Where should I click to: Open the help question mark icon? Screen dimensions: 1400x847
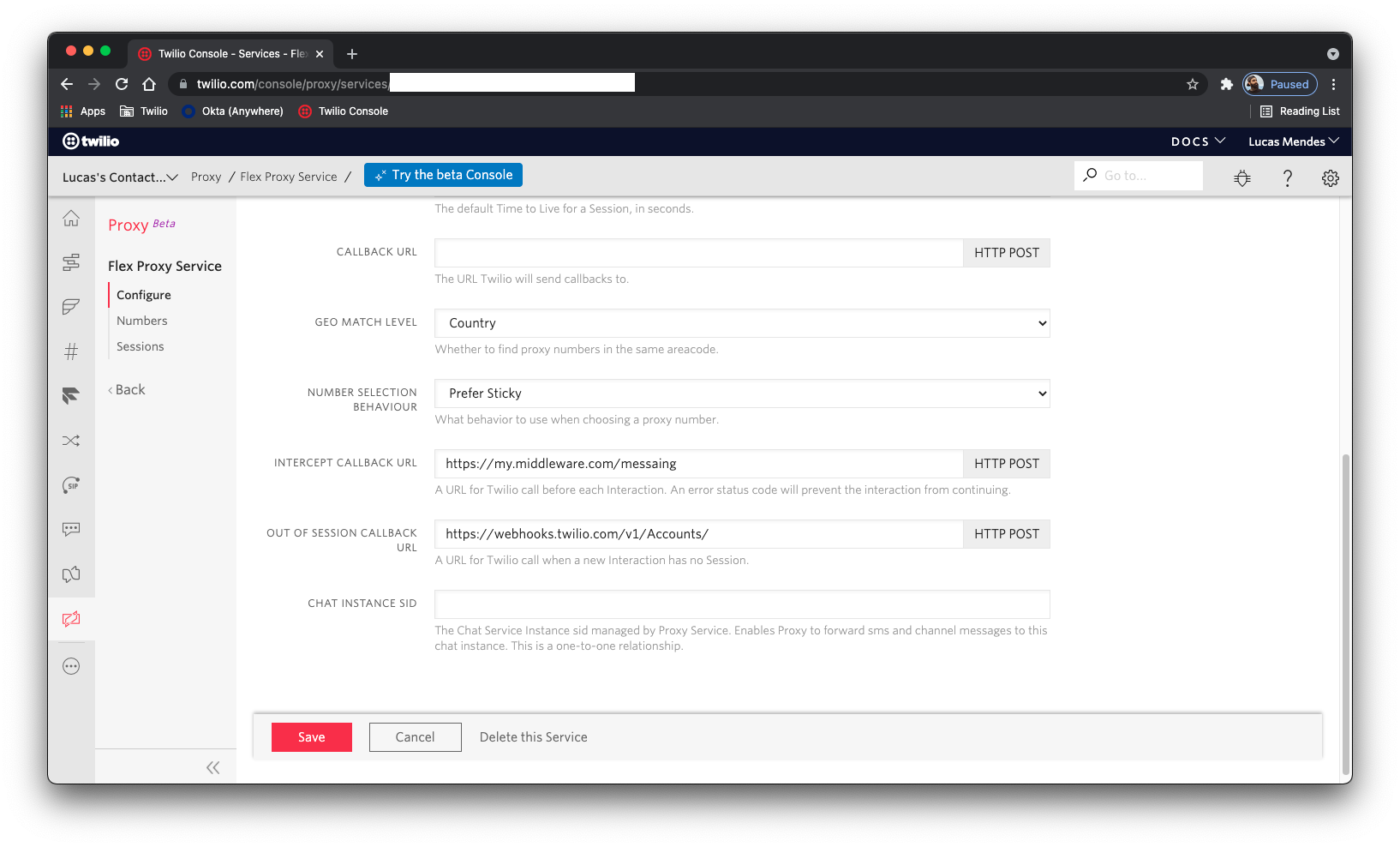[x=1287, y=177]
